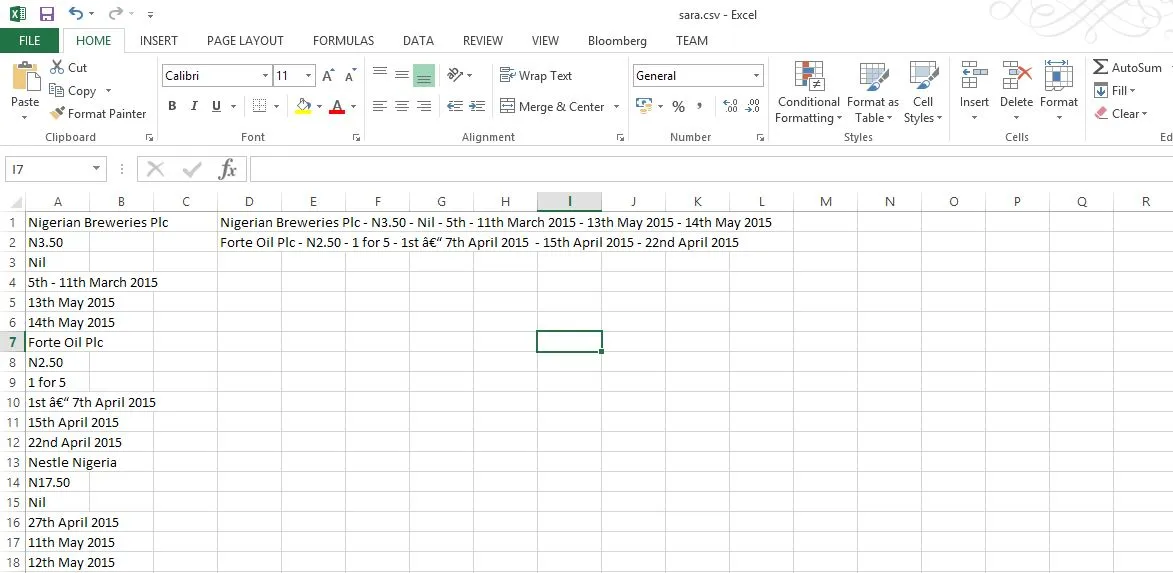Screen dimensions: 1173x573
Task: Click the Orientation text angle icon
Action: pyautogui.click(x=455, y=75)
